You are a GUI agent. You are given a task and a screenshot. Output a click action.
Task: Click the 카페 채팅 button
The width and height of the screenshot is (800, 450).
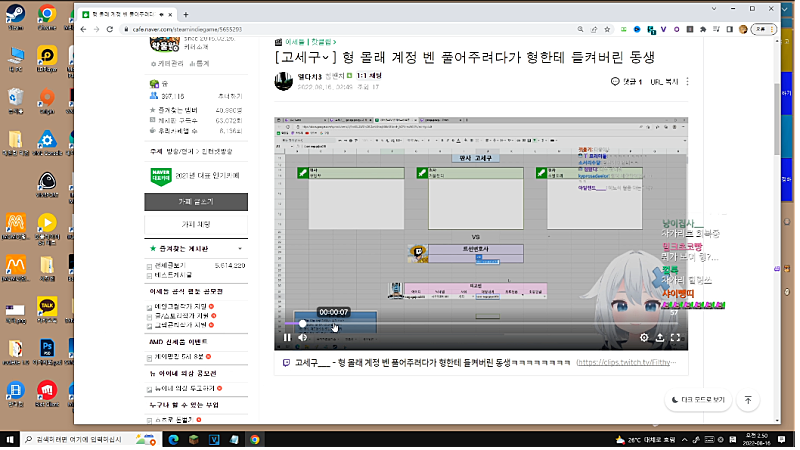pyautogui.click(x=196, y=224)
